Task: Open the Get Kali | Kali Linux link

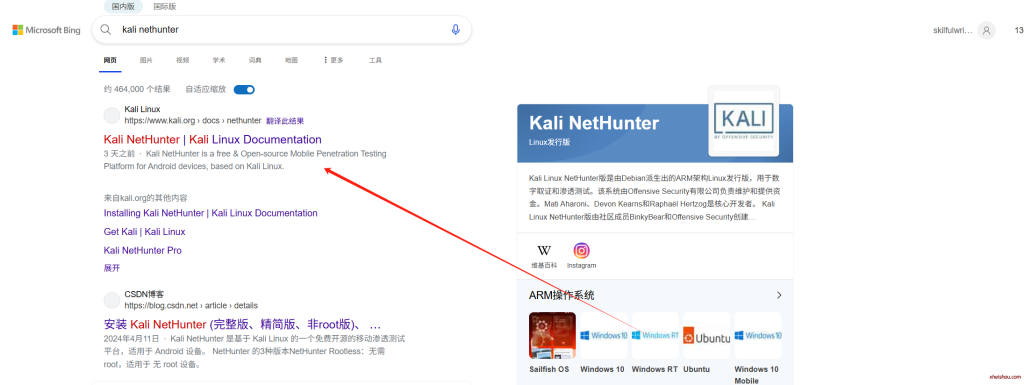Action: (x=144, y=232)
